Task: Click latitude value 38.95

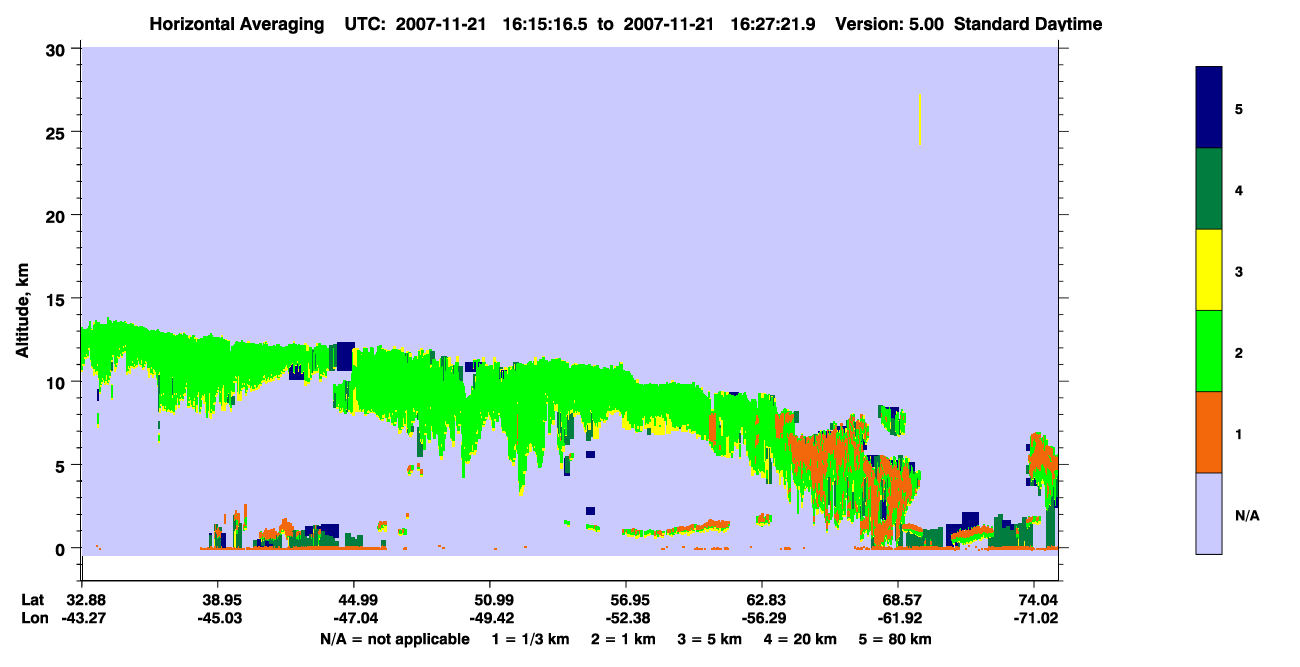Action: pyautogui.click(x=218, y=600)
